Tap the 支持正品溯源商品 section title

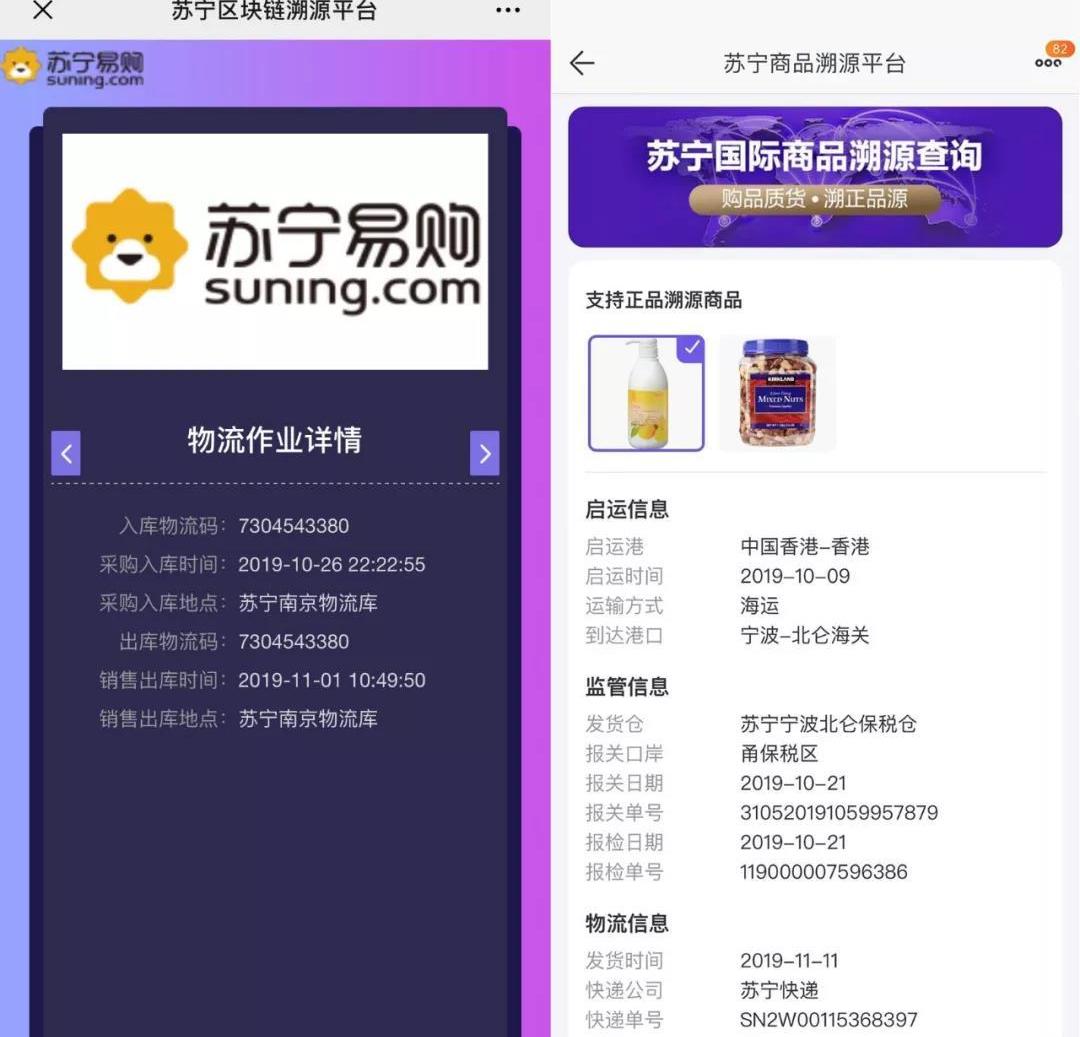663,300
